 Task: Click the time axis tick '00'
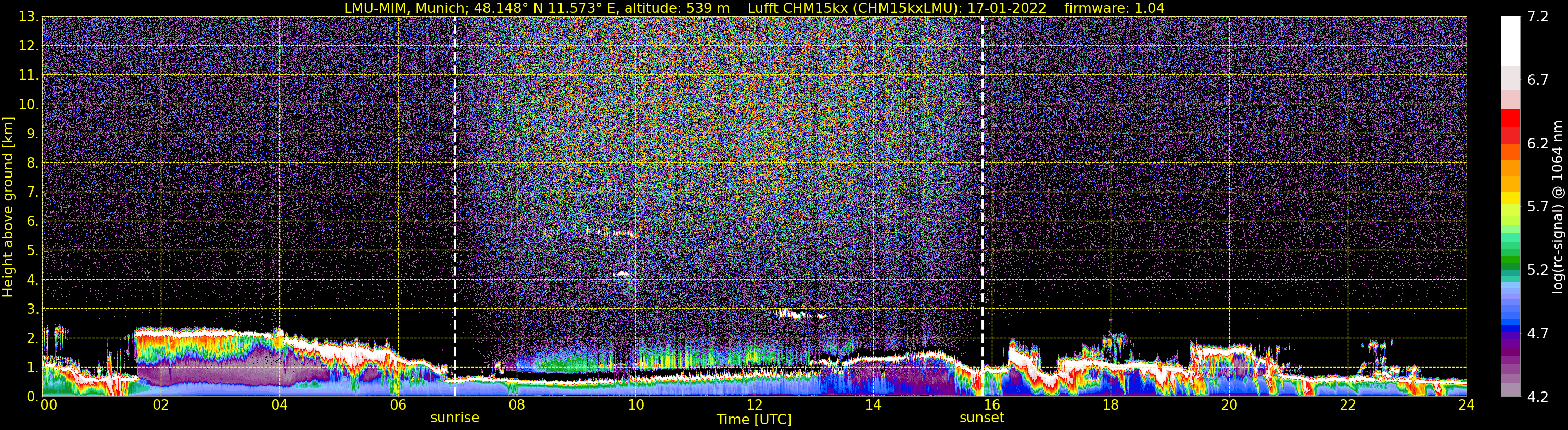49,405
